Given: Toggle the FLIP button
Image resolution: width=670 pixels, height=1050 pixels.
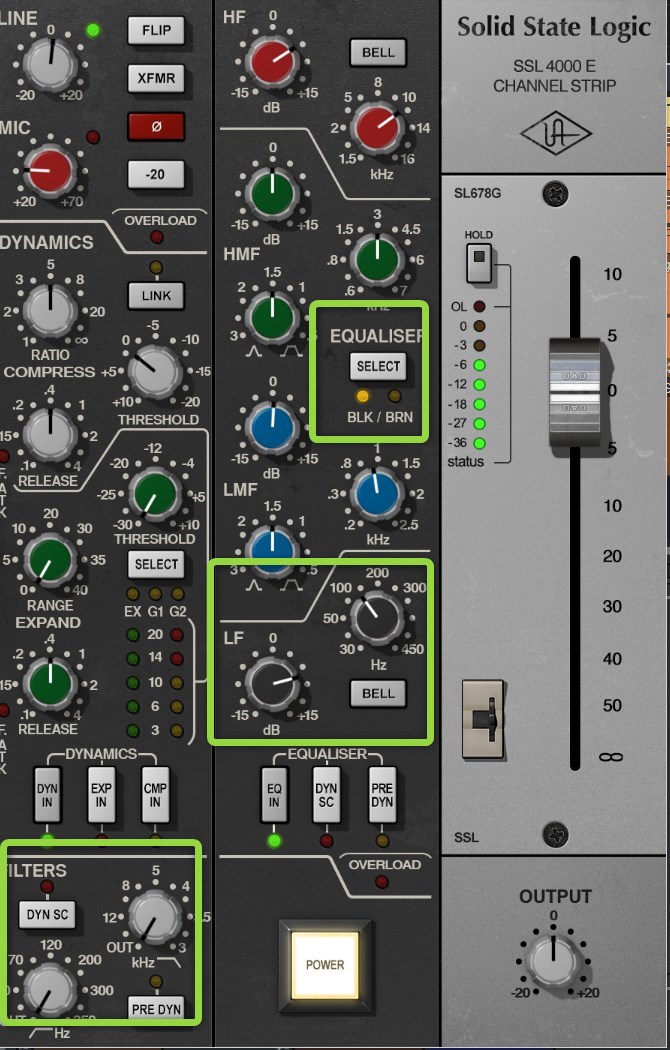Looking at the screenshot, I should coord(156,31).
